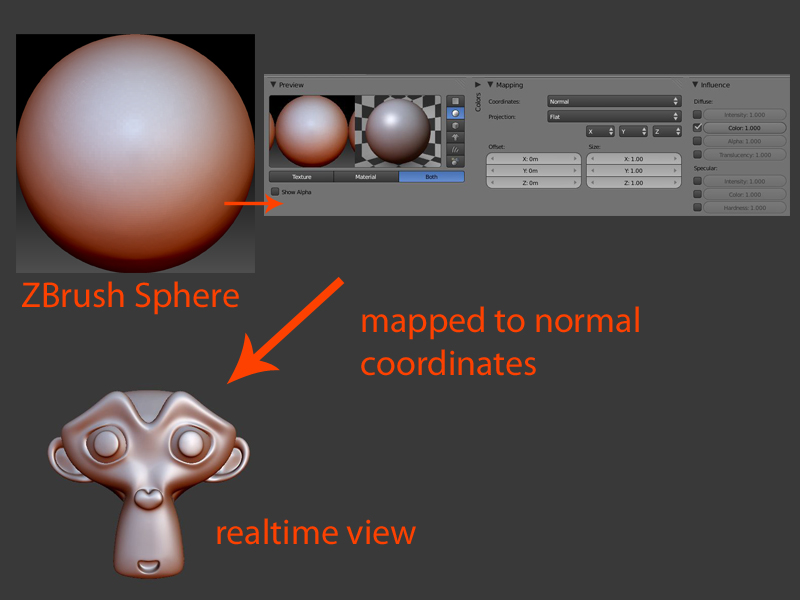Toggle the Translucency influence checkbox
This screenshot has width=800, height=600.
(697, 154)
